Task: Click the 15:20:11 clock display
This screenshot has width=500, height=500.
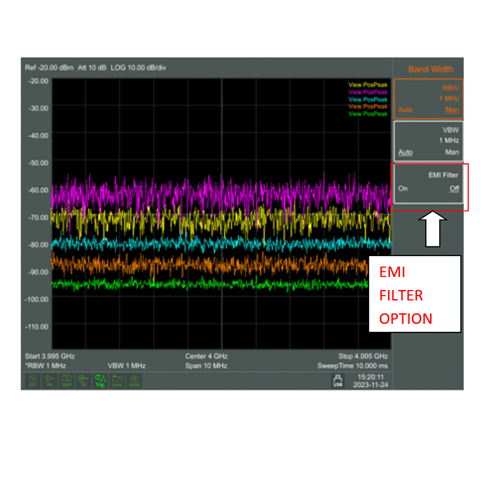Action: [371, 377]
